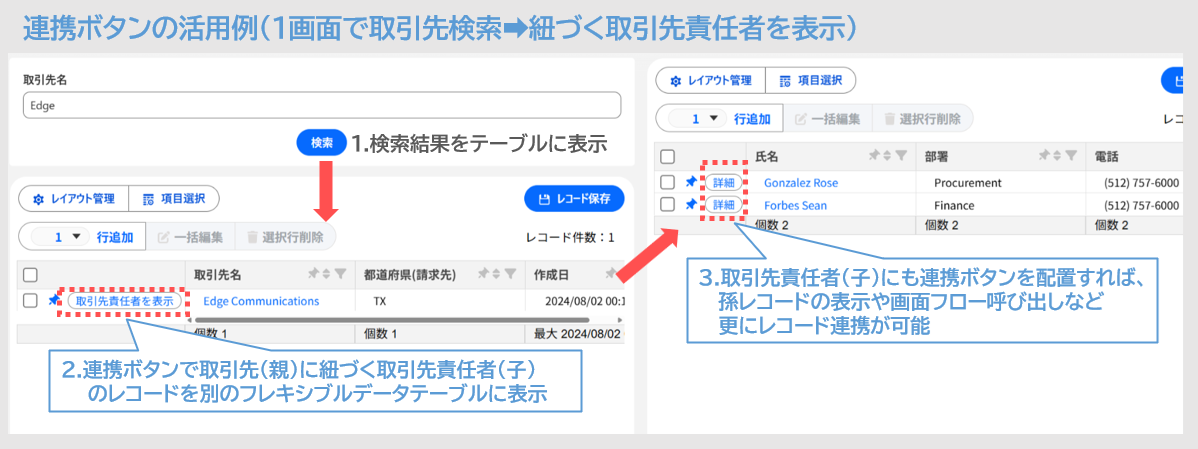Click the blue 検索 button
The height and width of the screenshot is (449, 1198).
click(322, 143)
